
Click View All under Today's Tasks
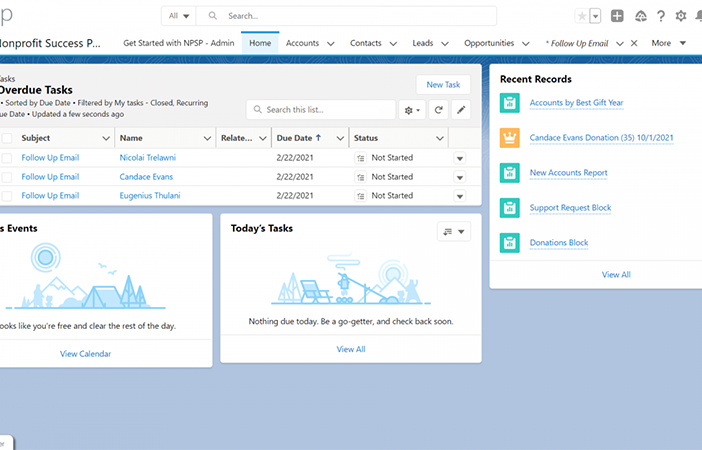[x=351, y=349]
